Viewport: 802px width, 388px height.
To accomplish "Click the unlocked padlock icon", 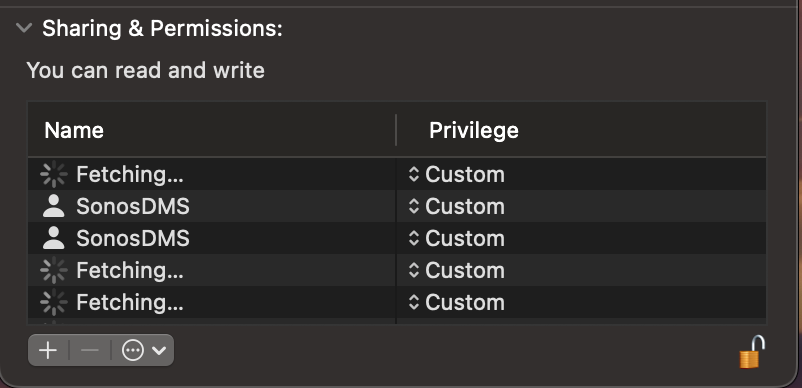I will 752,352.
